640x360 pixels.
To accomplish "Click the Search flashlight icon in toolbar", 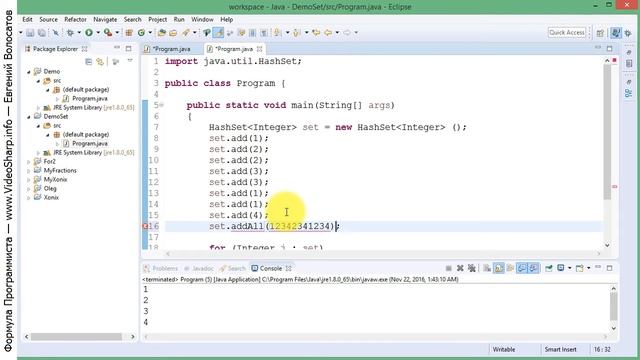I will tap(186, 33).
